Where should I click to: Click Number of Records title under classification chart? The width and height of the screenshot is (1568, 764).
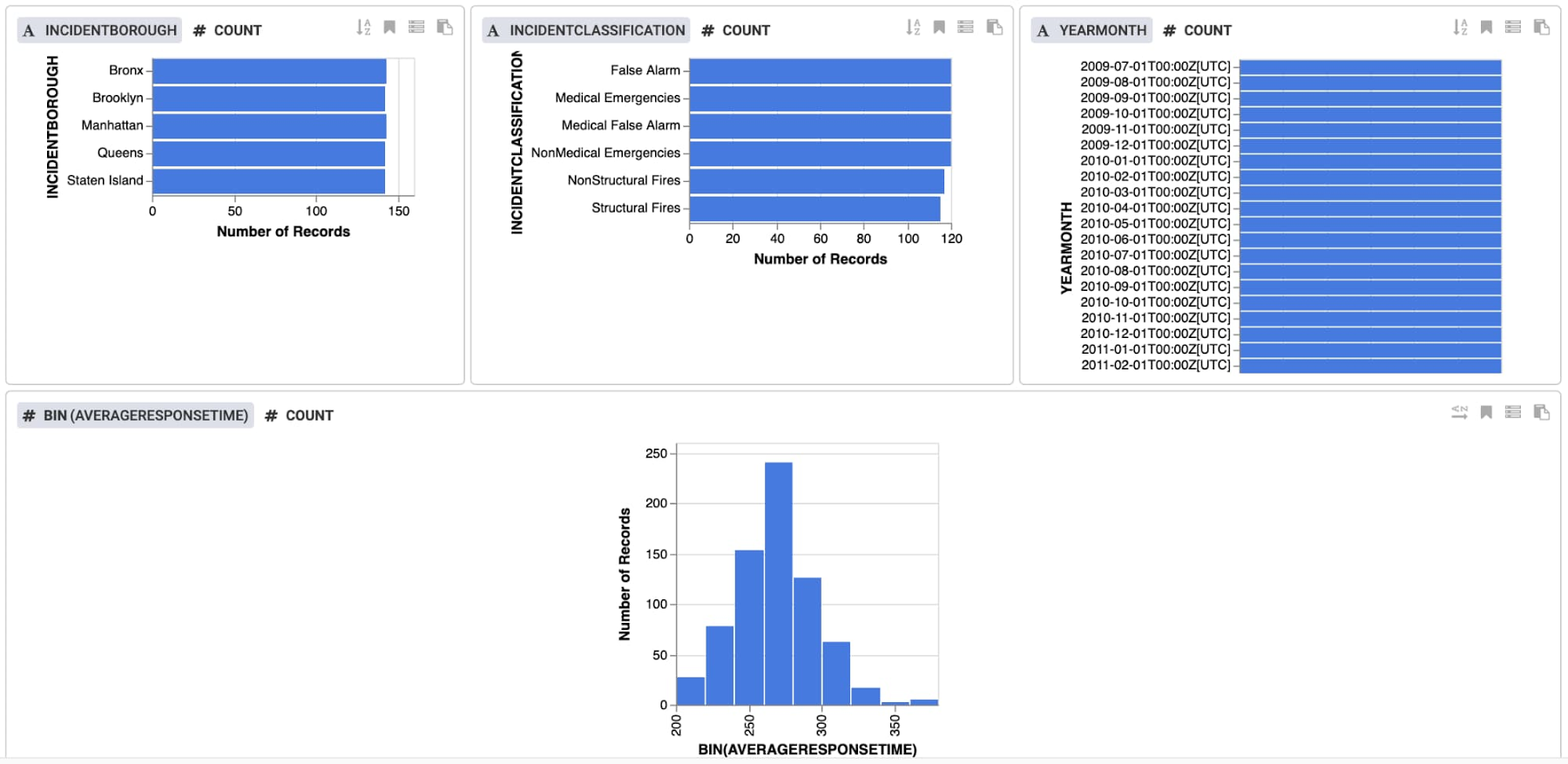820,259
